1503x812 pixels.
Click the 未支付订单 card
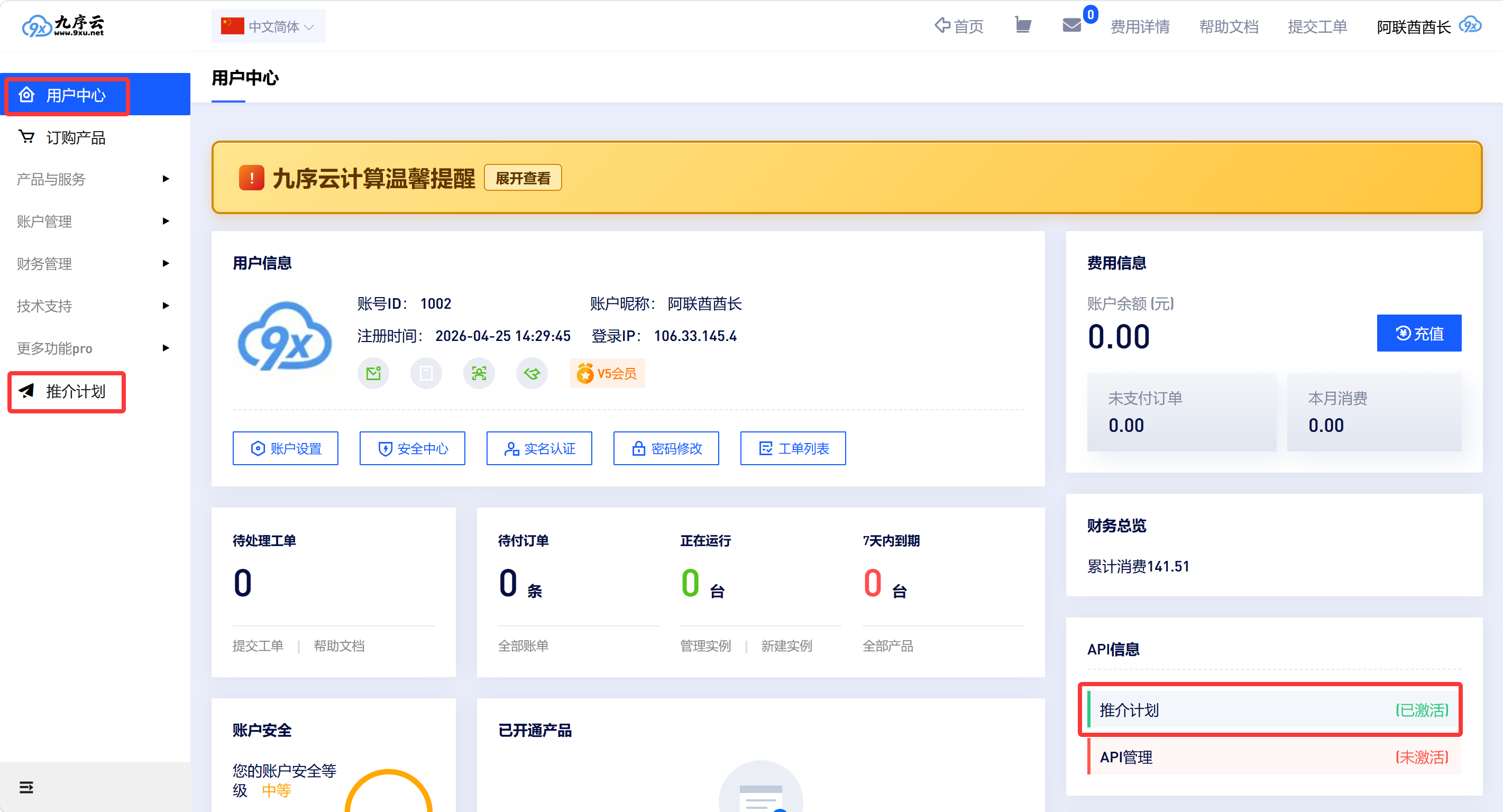tap(1181, 412)
